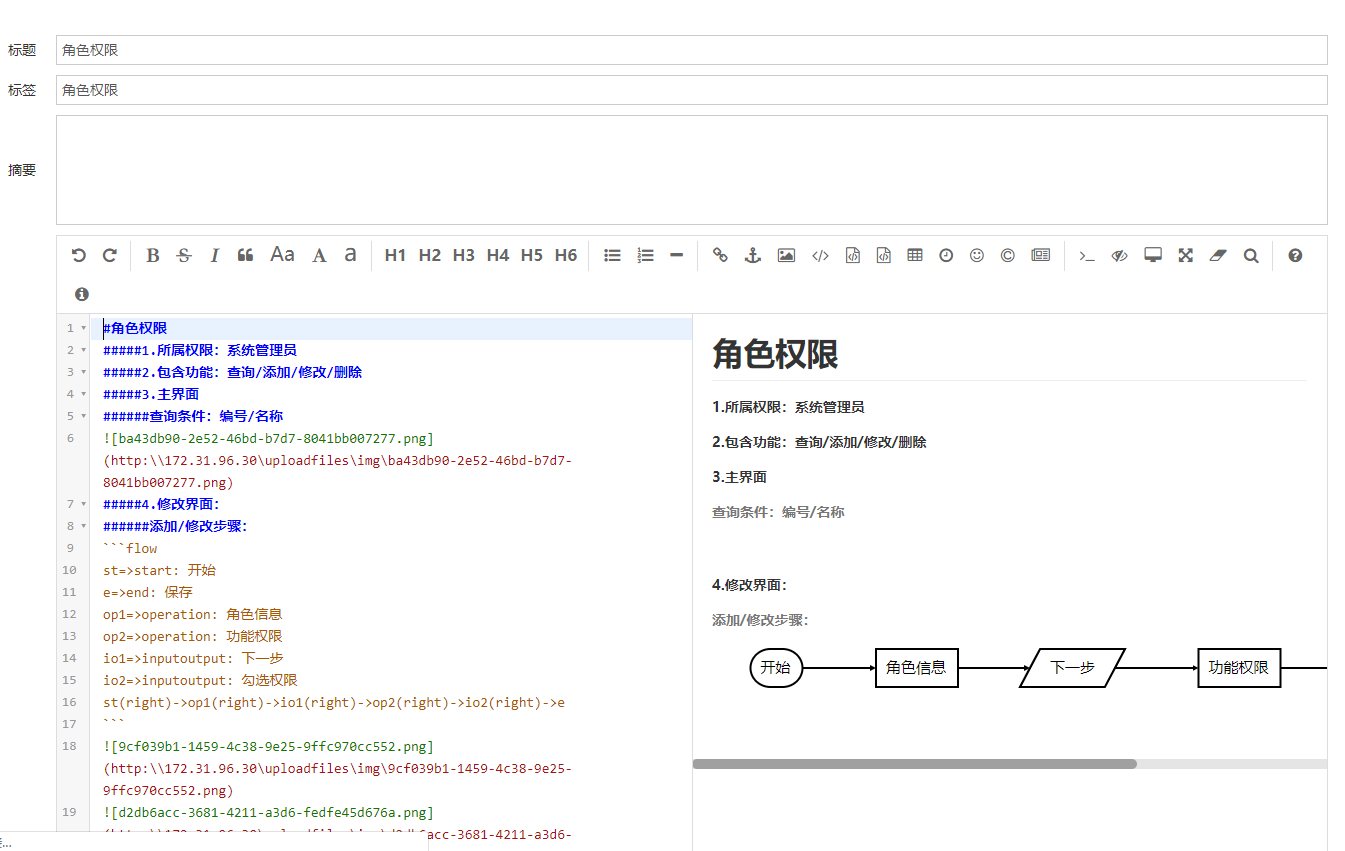This screenshot has height=851, width=1345.
Task: Open full HTML preview with monitor icon
Action: tap(1153, 256)
